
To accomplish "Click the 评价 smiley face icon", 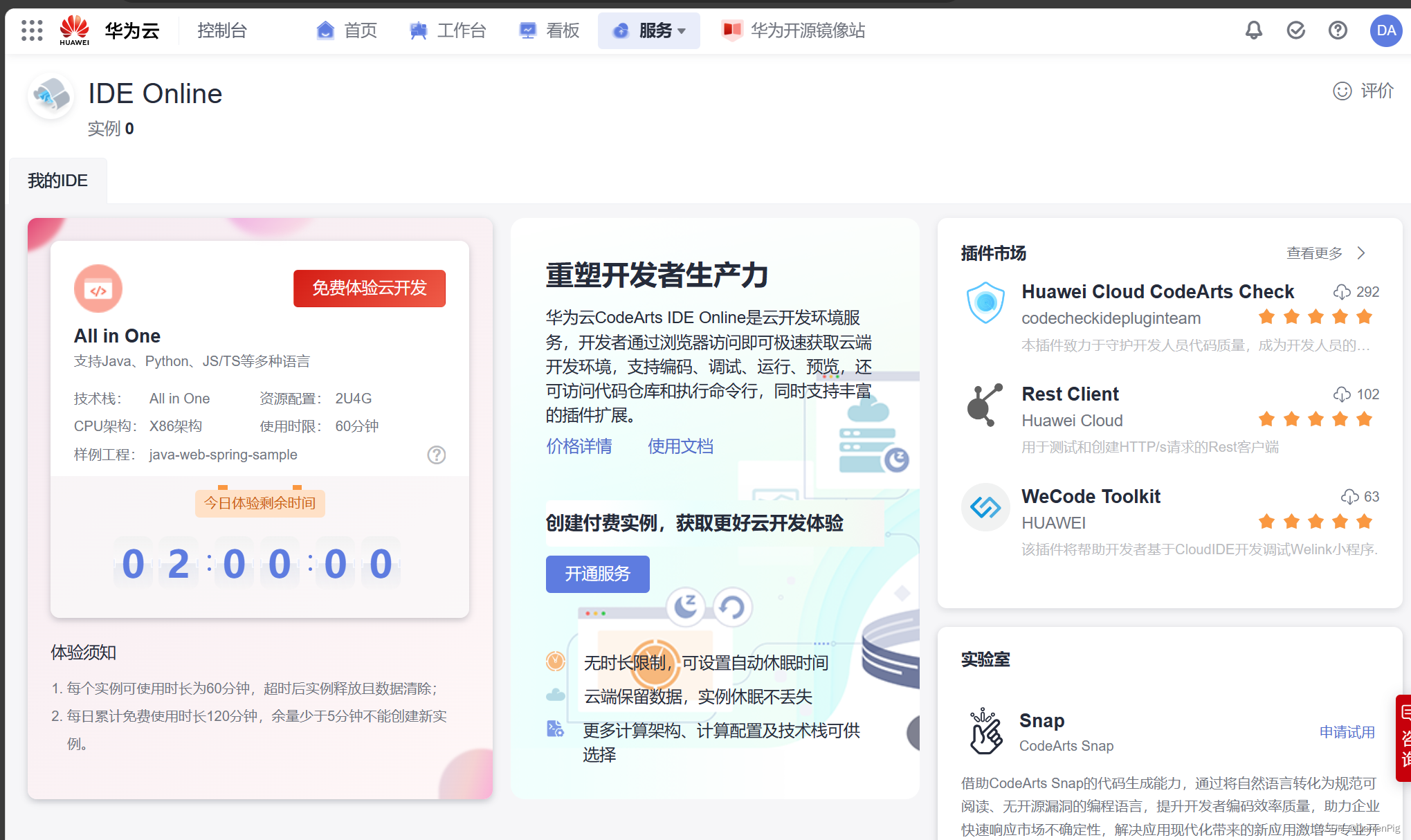I will coord(1342,91).
